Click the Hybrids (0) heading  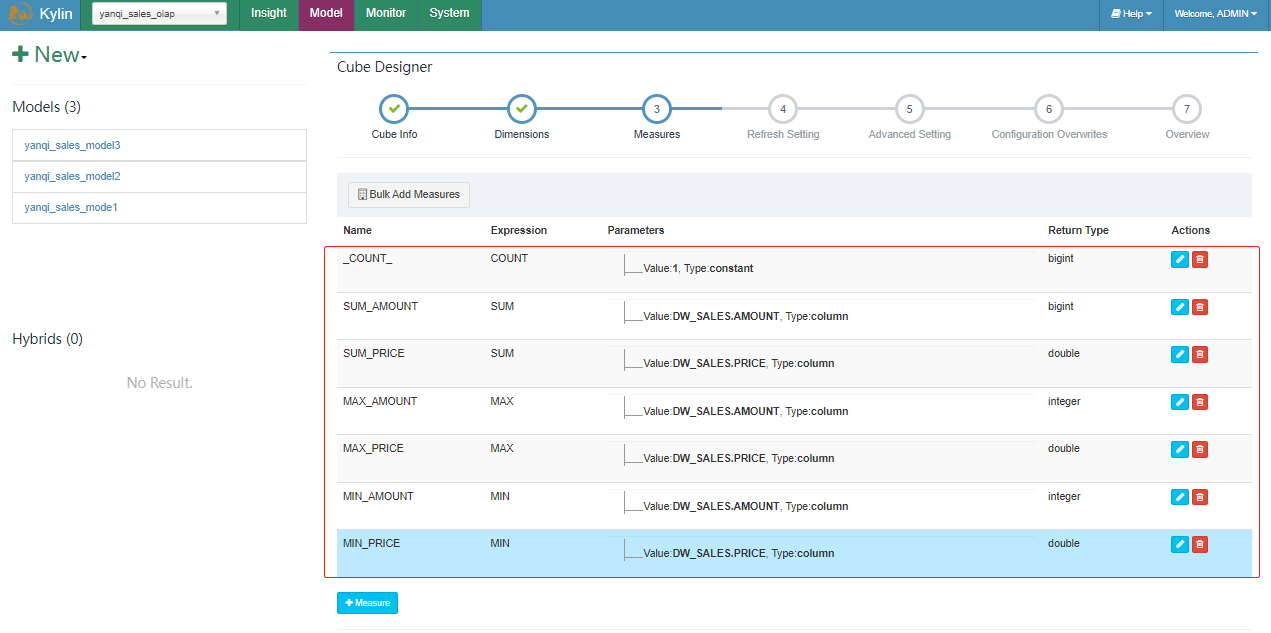coord(47,339)
